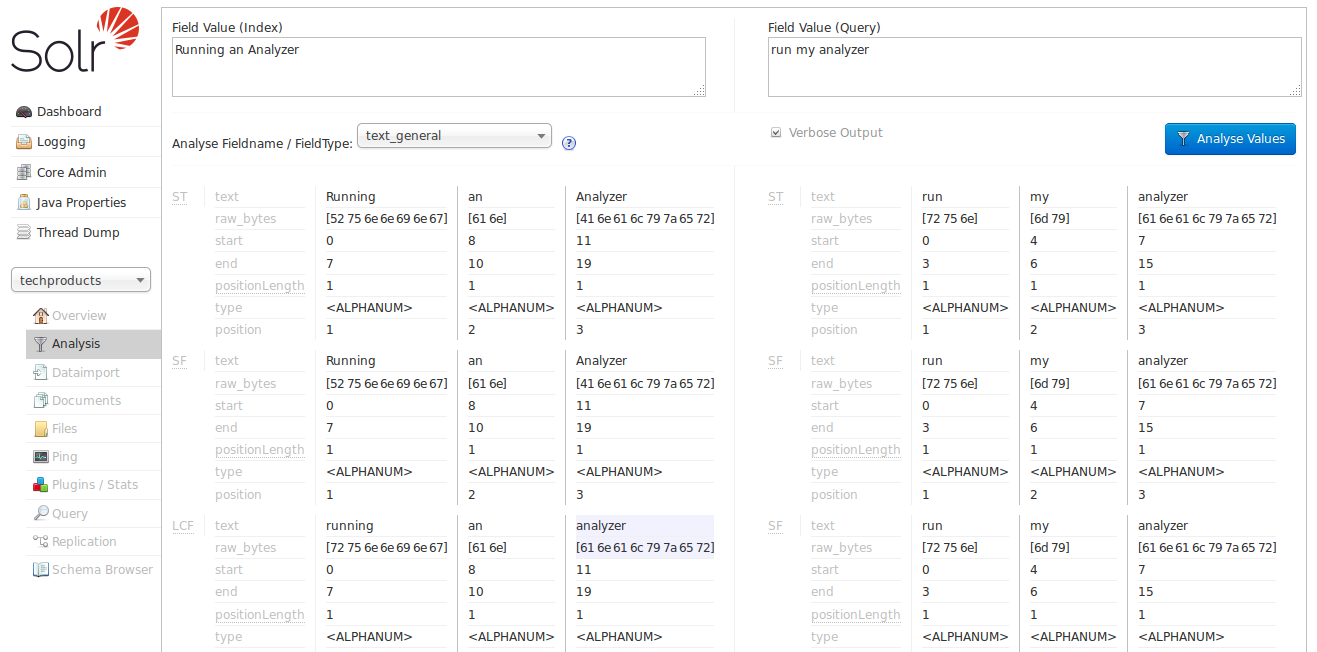Click the Documents link in sidebar
The width and height of the screenshot is (1317, 652).
(86, 401)
